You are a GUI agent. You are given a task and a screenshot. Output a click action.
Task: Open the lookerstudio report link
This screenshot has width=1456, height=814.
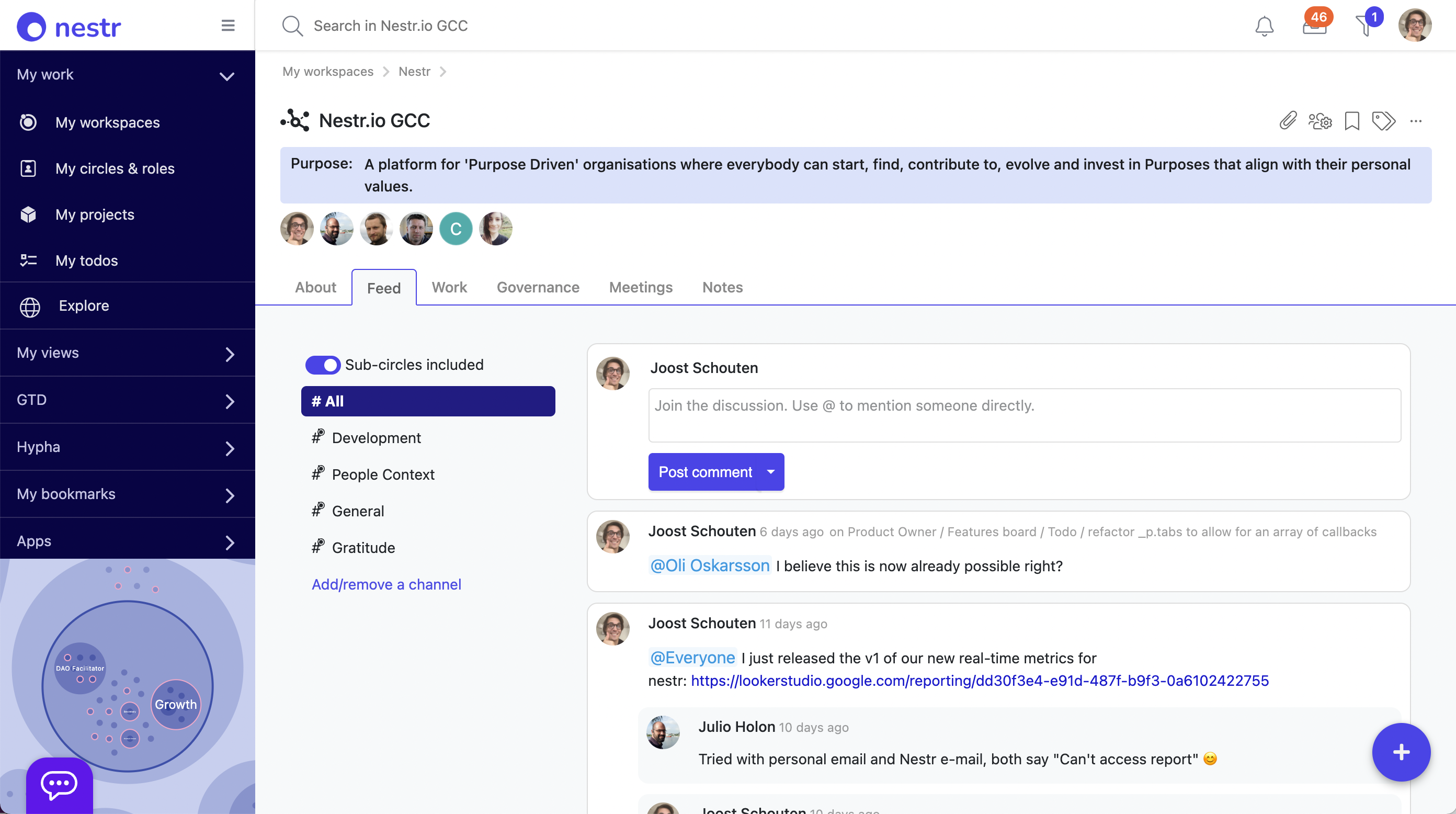click(x=980, y=681)
